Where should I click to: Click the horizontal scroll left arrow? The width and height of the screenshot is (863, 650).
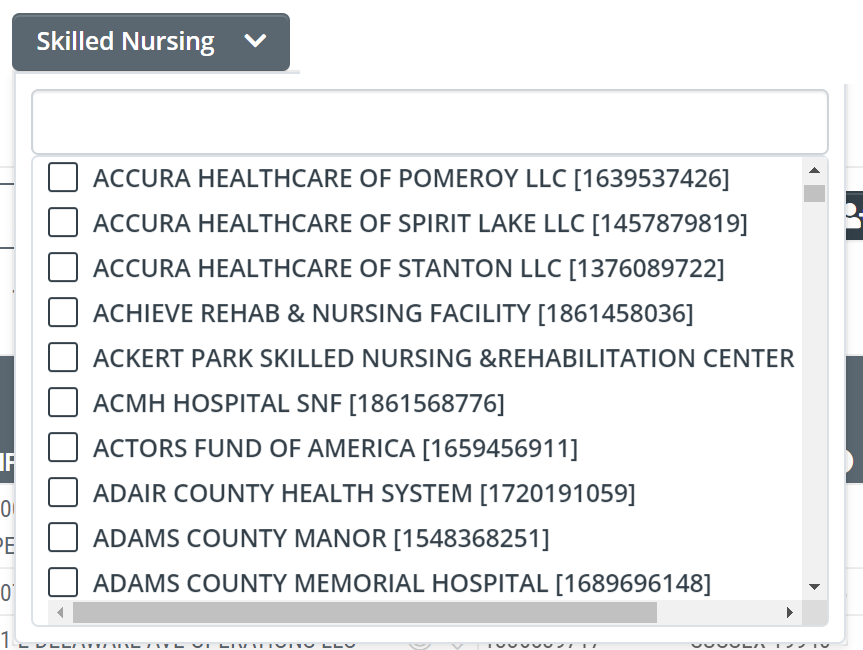pos(60,613)
